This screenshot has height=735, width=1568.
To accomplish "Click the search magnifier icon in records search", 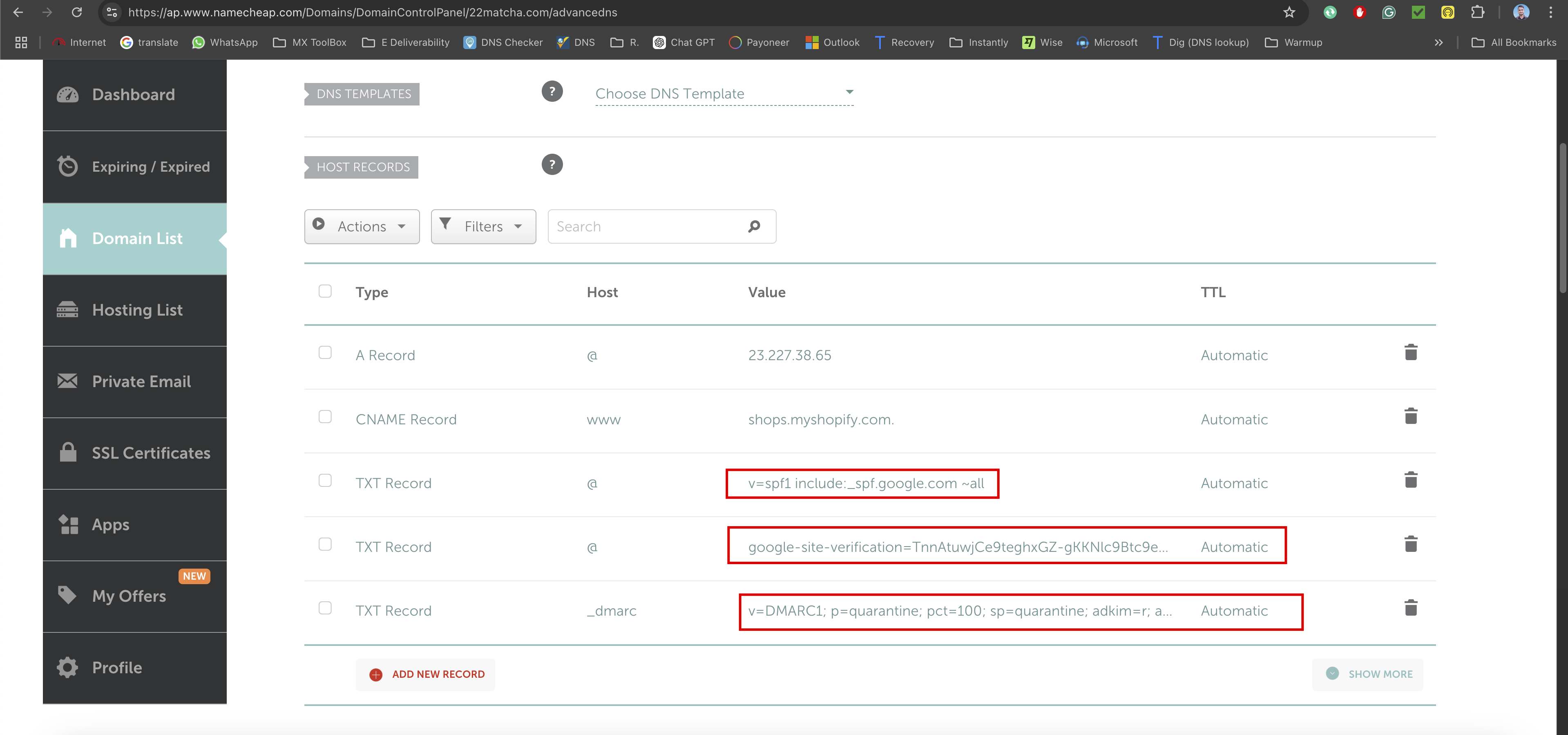I will 754,226.
